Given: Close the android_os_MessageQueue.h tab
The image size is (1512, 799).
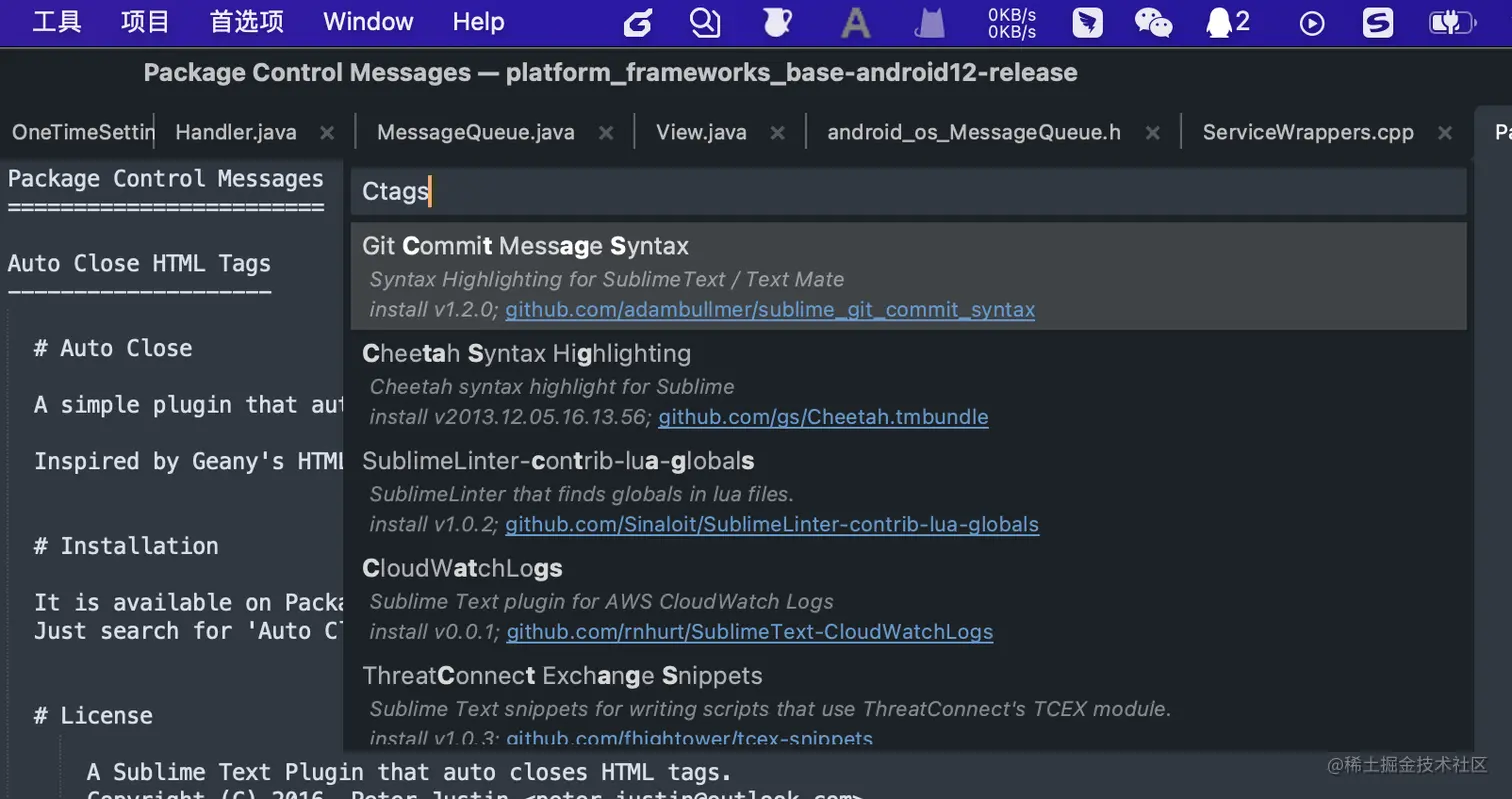Looking at the screenshot, I should click(1152, 132).
